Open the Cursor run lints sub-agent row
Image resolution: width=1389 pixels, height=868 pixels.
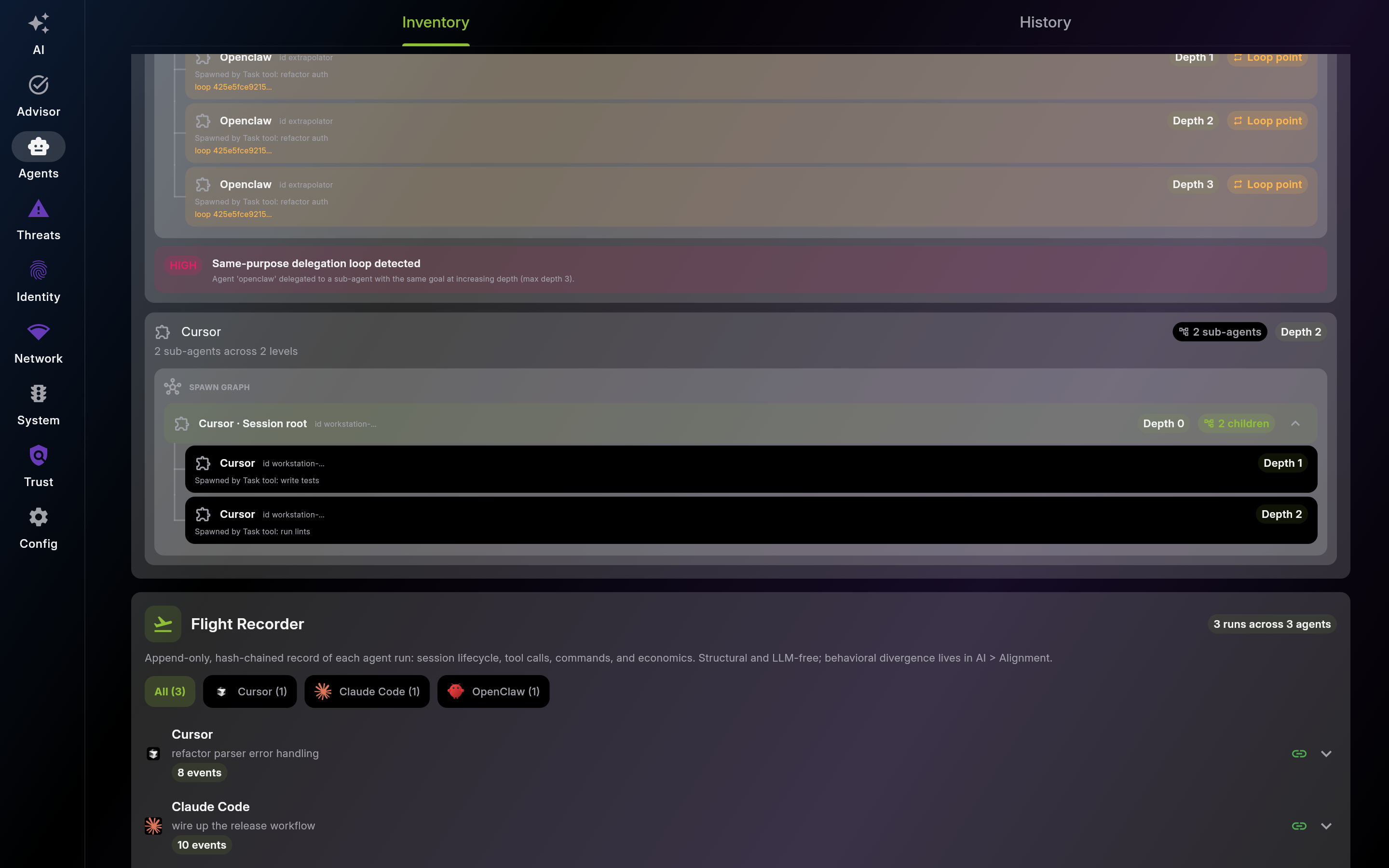click(x=751, y=520)
